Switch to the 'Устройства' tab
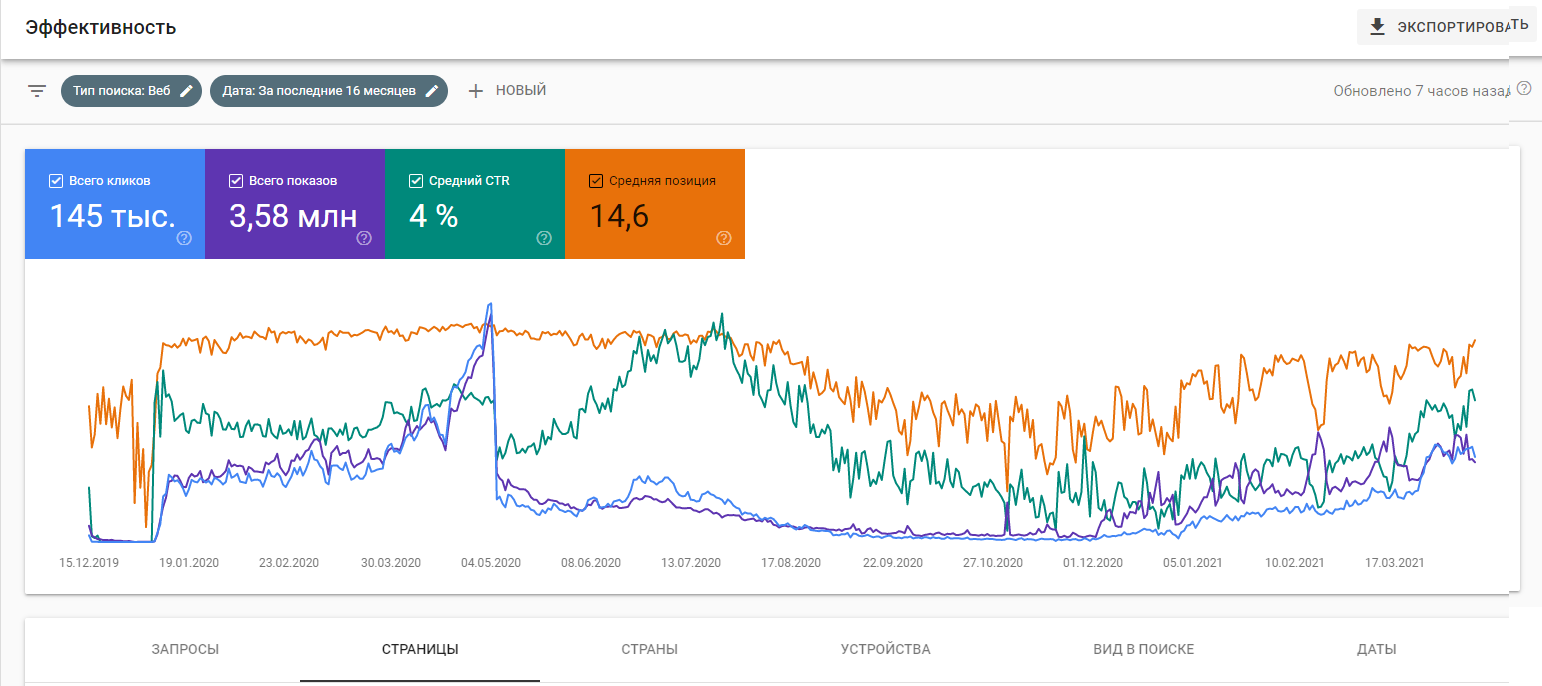Viewport: 1542px width, 686px height. (885, 649)
